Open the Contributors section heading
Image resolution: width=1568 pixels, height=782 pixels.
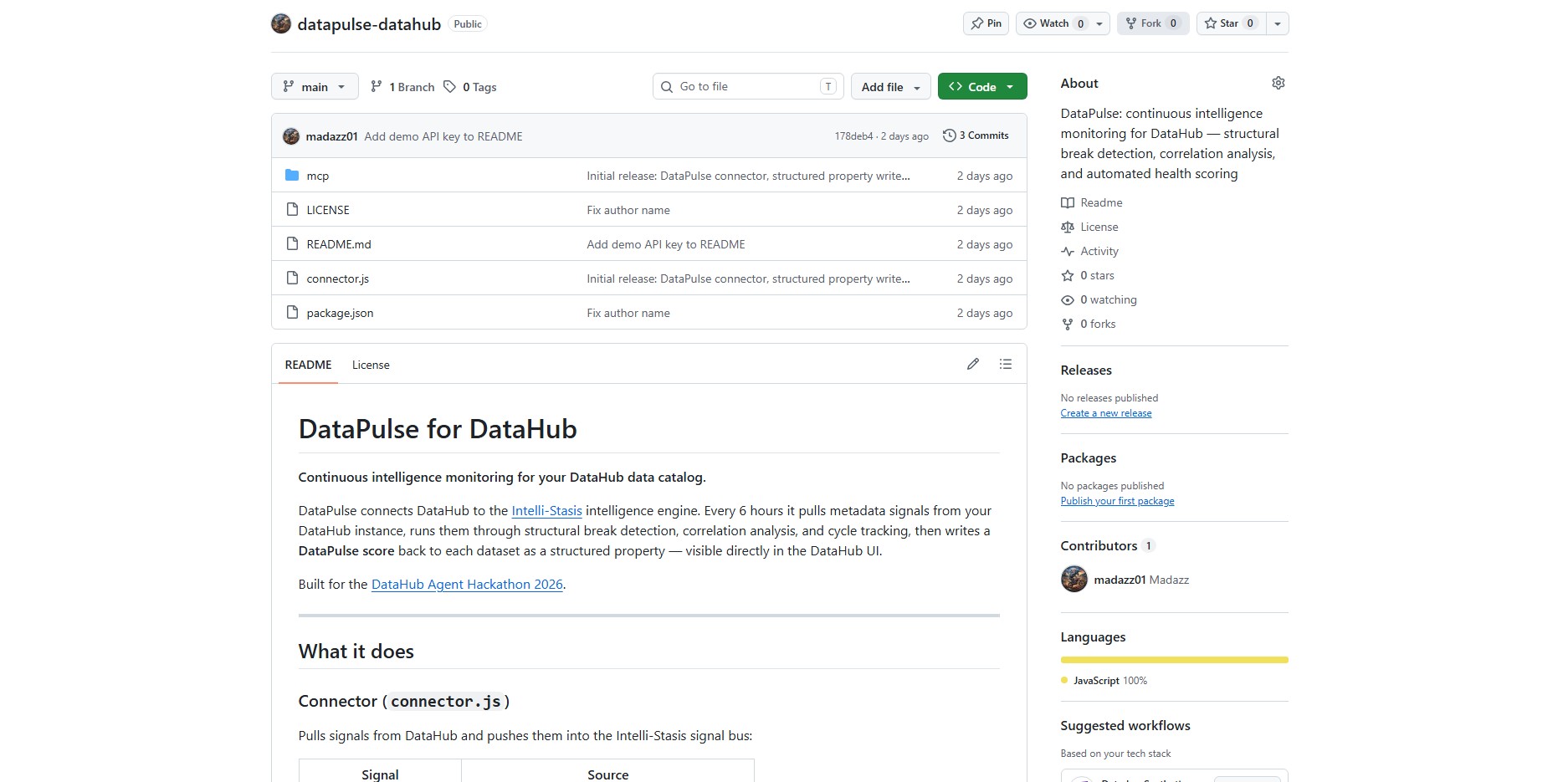(x=1099, y=545)
